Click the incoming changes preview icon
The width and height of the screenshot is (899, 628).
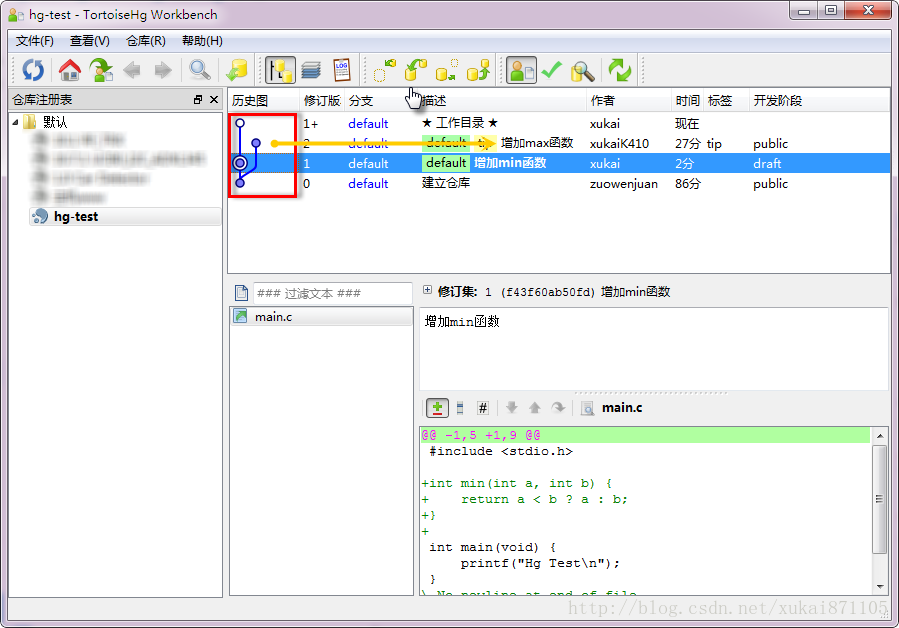click(385, 70)
